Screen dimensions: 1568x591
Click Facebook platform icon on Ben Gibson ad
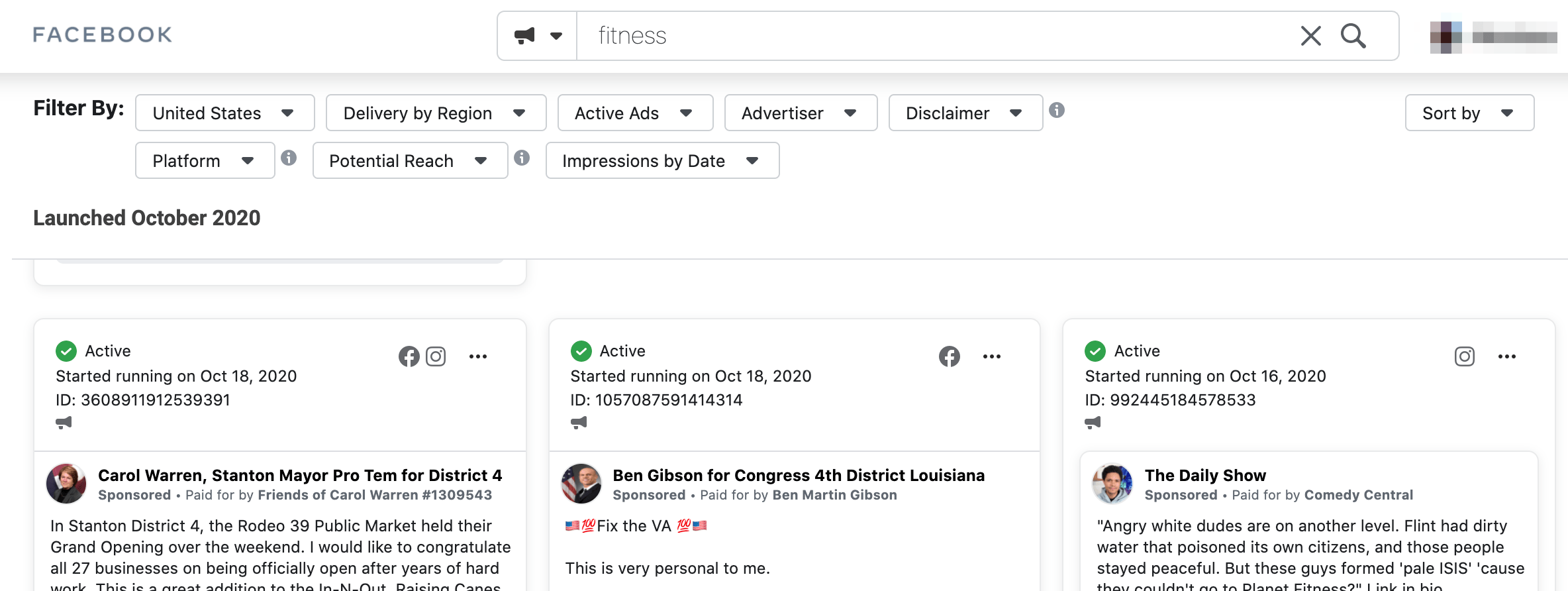click(949, 356)
